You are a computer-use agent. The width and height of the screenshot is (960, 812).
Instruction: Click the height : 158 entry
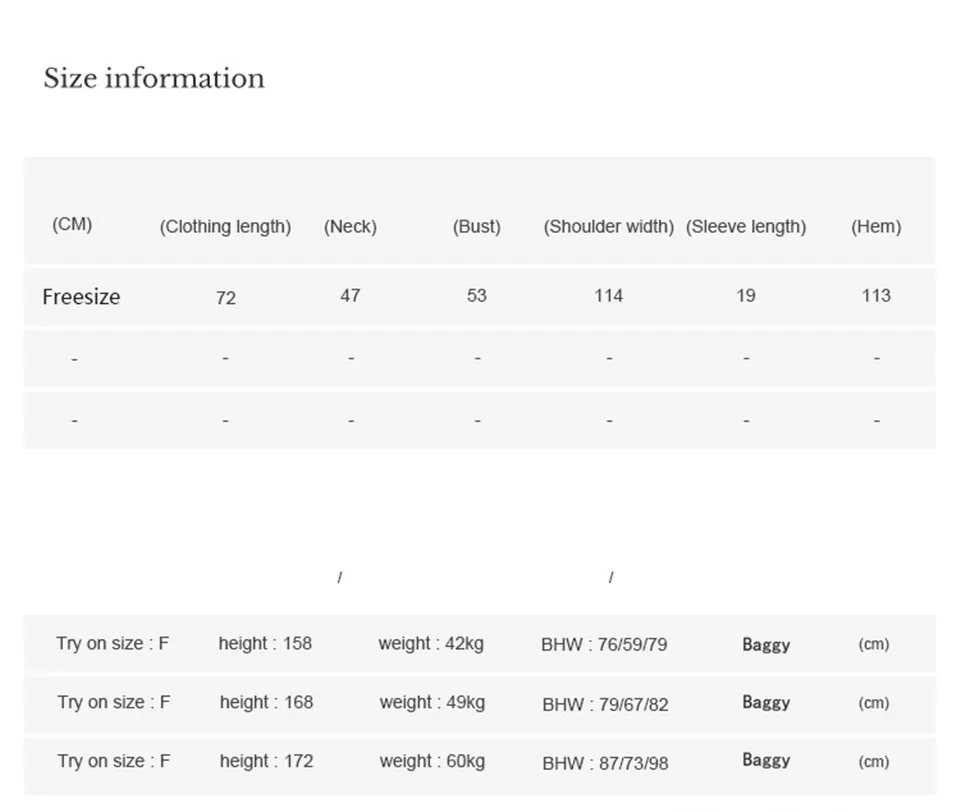click(x=265, y=644)
